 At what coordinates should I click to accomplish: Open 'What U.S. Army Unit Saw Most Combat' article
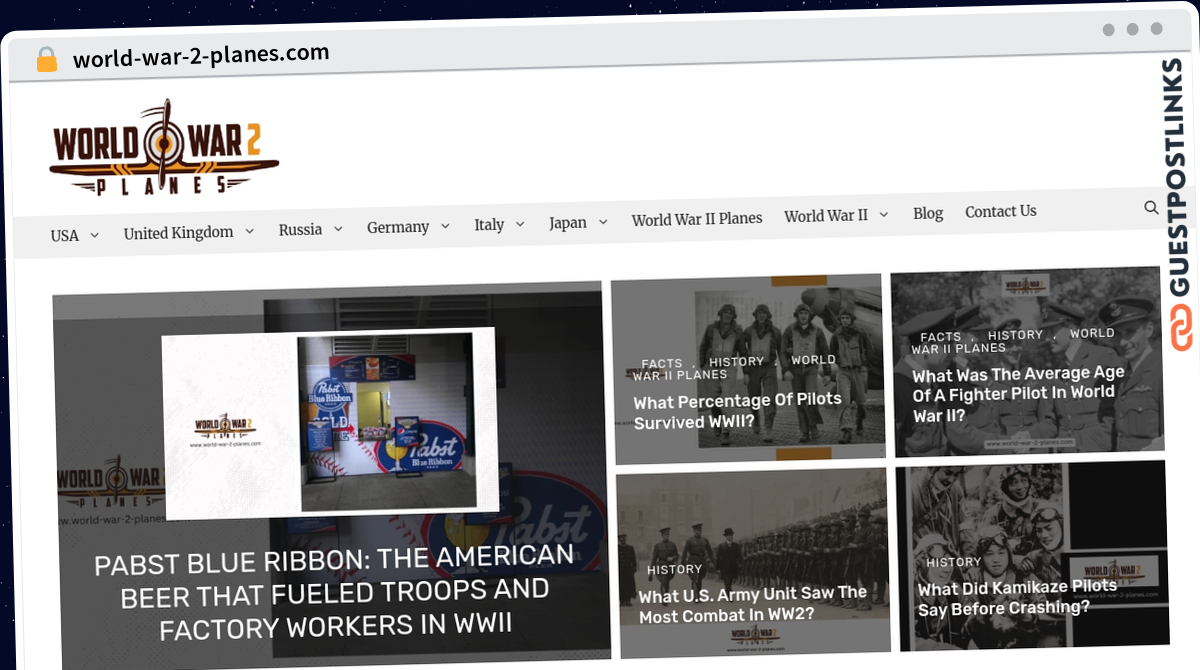click(x=753, y=605)
